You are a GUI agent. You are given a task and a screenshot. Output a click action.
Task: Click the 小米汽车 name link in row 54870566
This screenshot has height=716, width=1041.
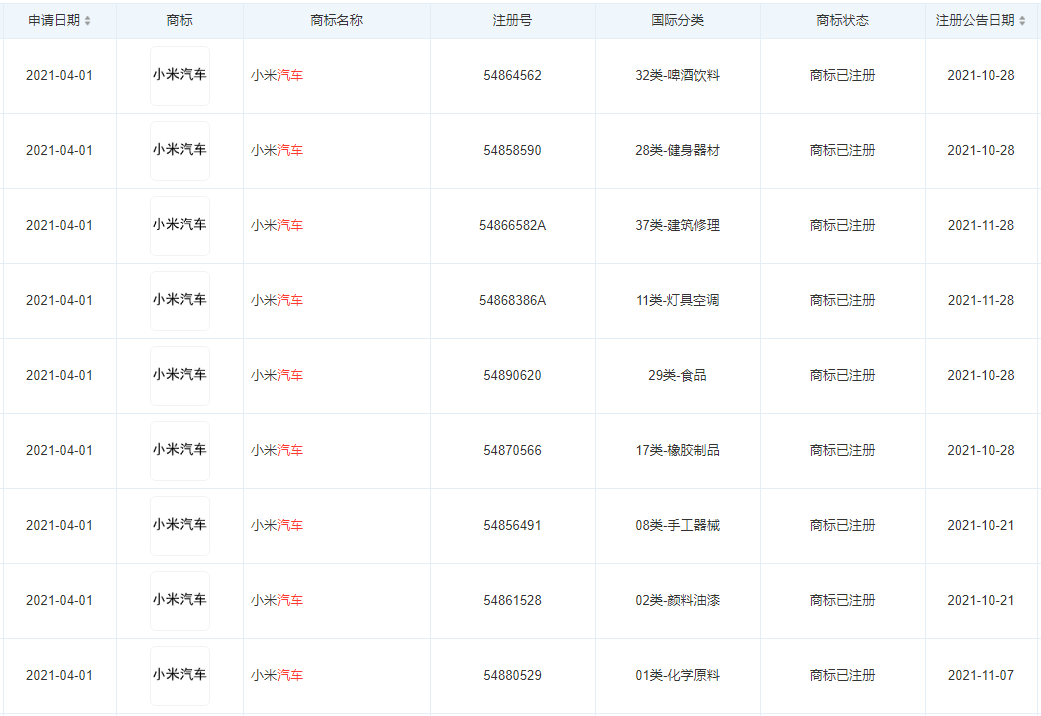pyautogui.click(x=277, y=451)
